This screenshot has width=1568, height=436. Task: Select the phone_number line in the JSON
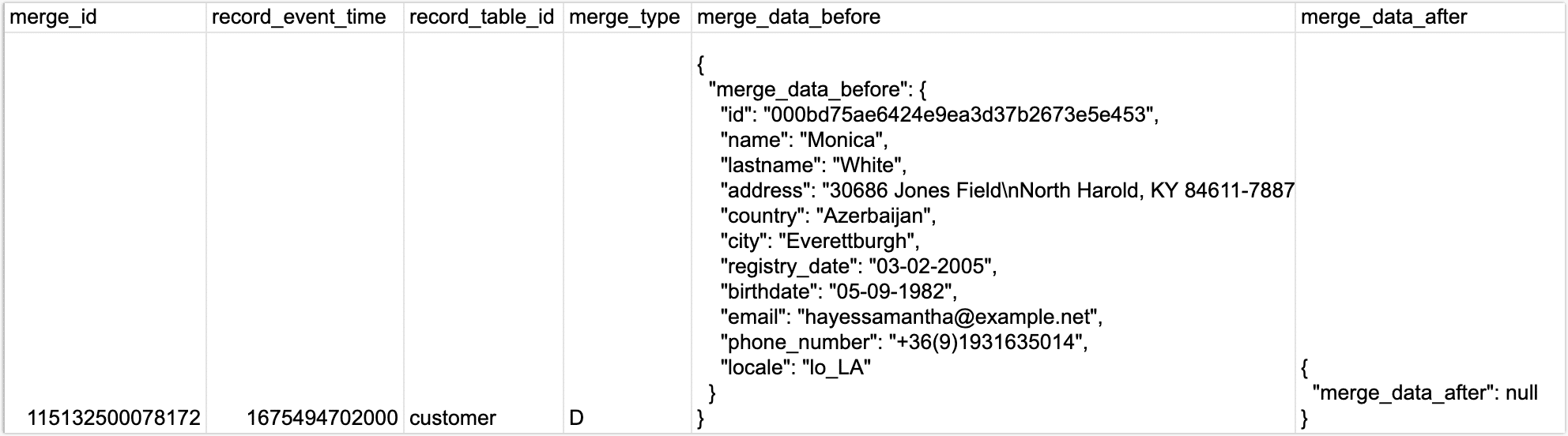pyautogui.click(x=903, y=342)
